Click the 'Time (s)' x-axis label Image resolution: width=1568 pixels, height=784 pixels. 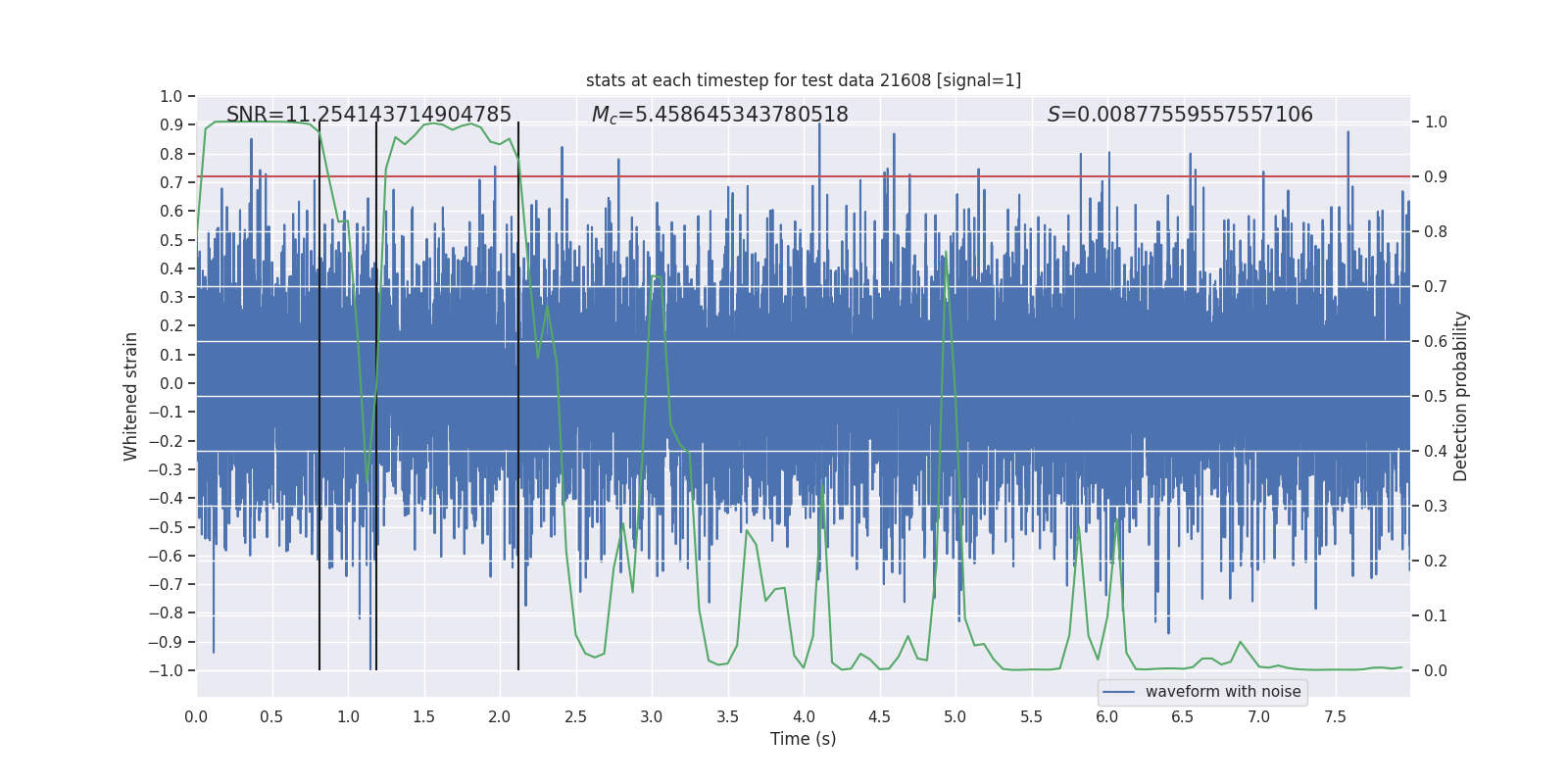804,739
